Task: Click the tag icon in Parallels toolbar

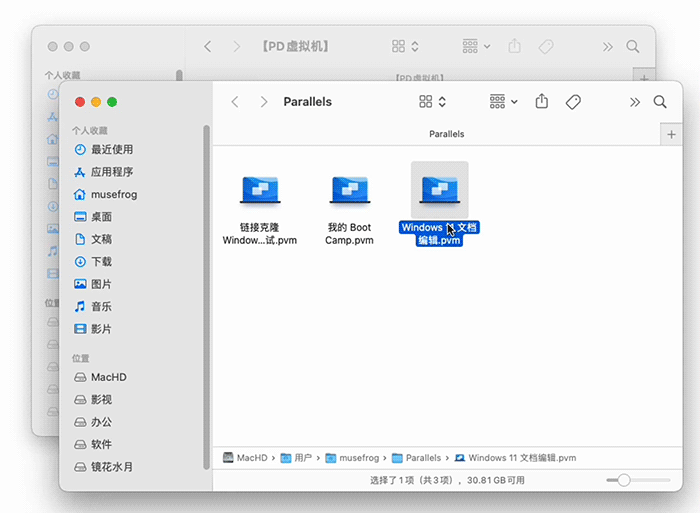Action: pos(573,102)
